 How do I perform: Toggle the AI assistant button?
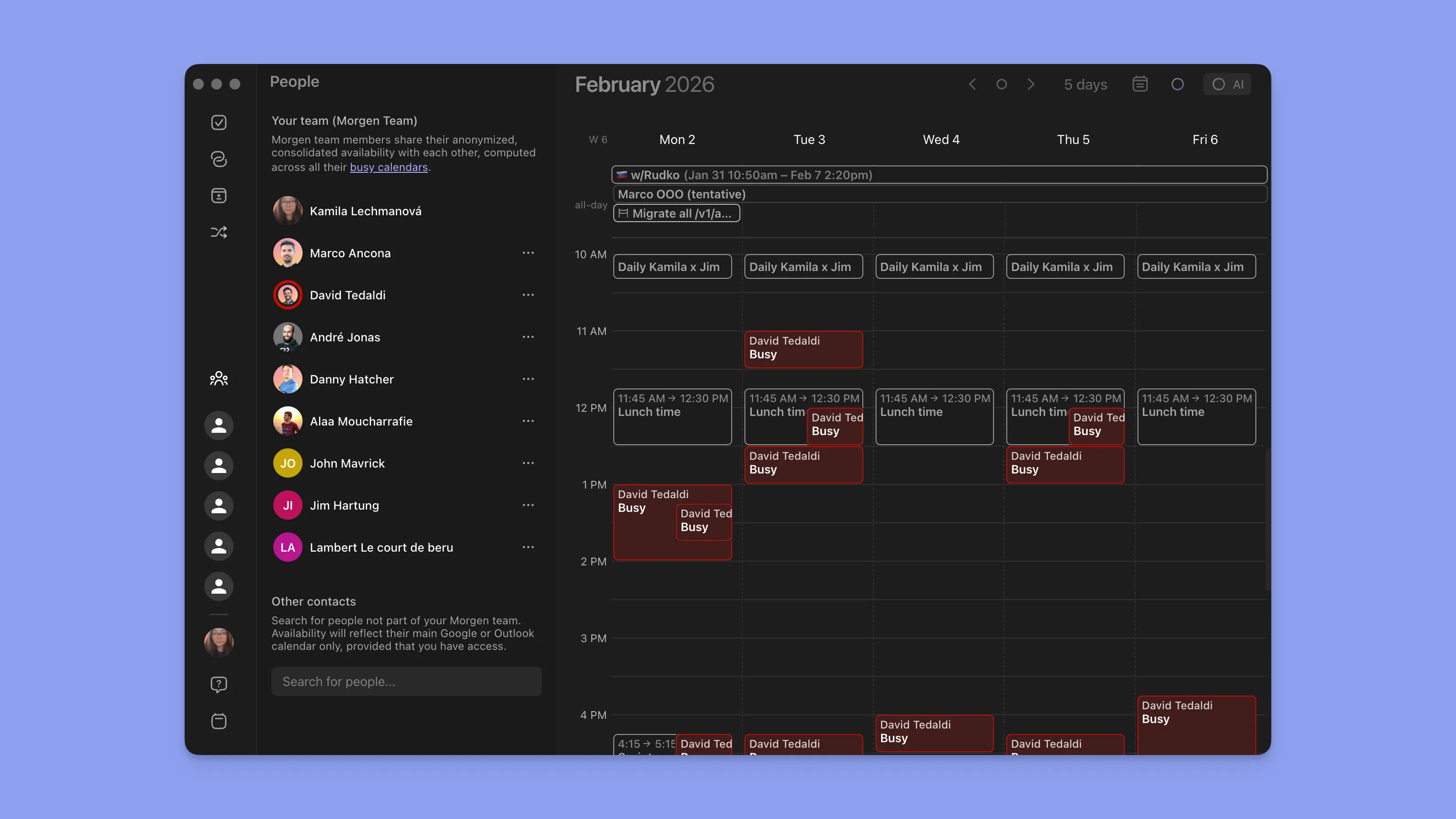[x=1227, y=84]
